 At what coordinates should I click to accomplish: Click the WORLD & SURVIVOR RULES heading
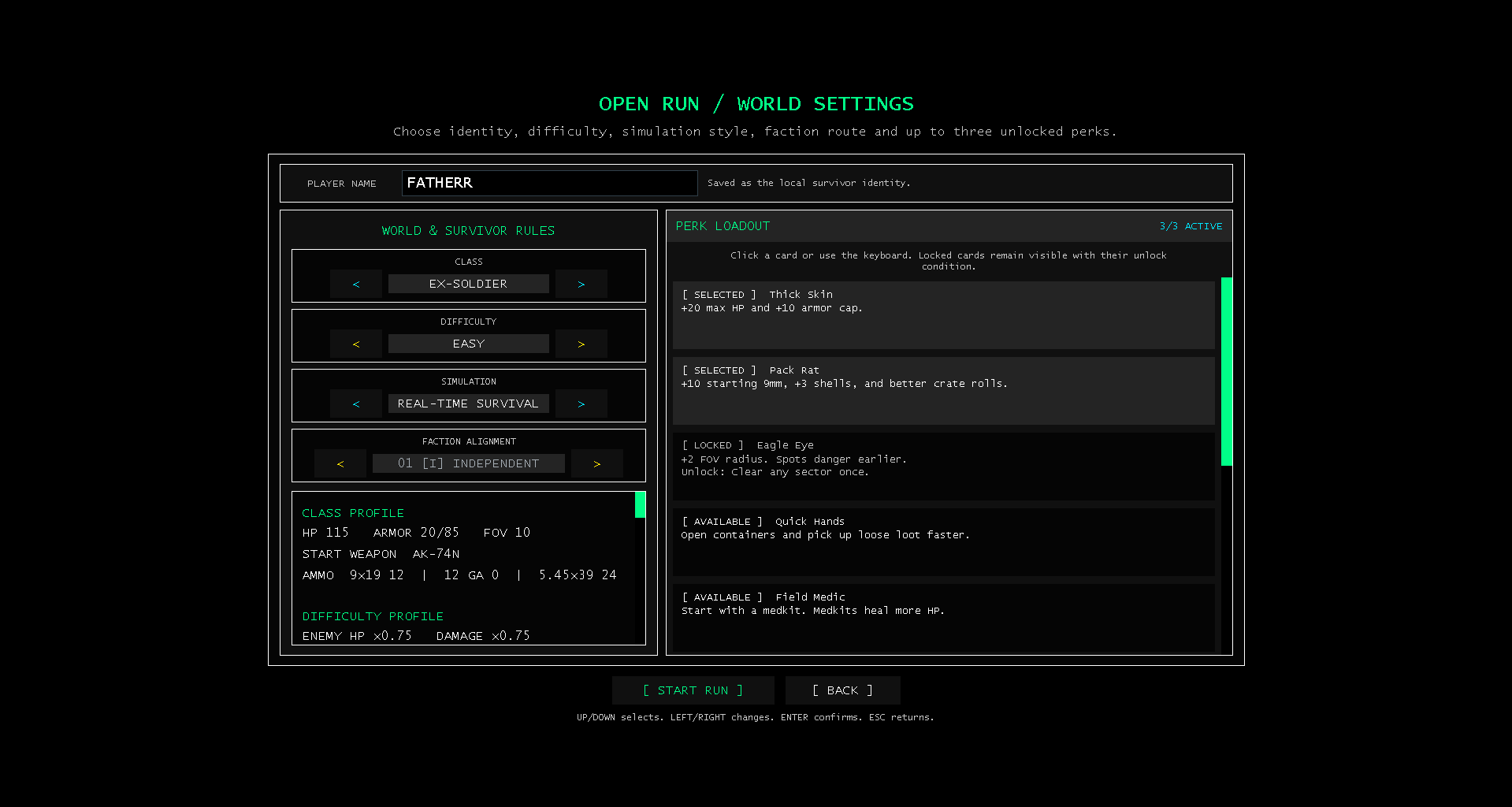click(x=469, y=231)
